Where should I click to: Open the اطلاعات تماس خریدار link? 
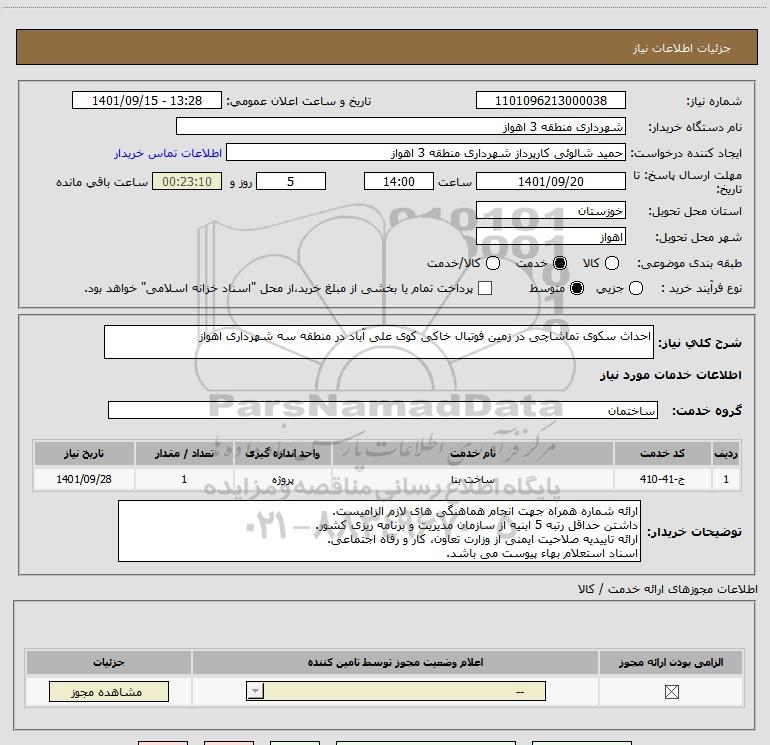point(168,153)
